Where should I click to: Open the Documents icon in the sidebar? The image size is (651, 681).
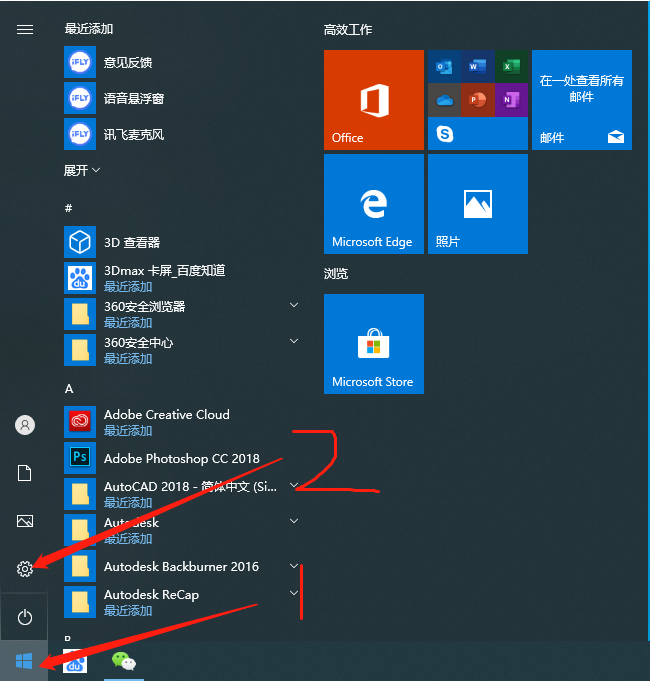25,473
